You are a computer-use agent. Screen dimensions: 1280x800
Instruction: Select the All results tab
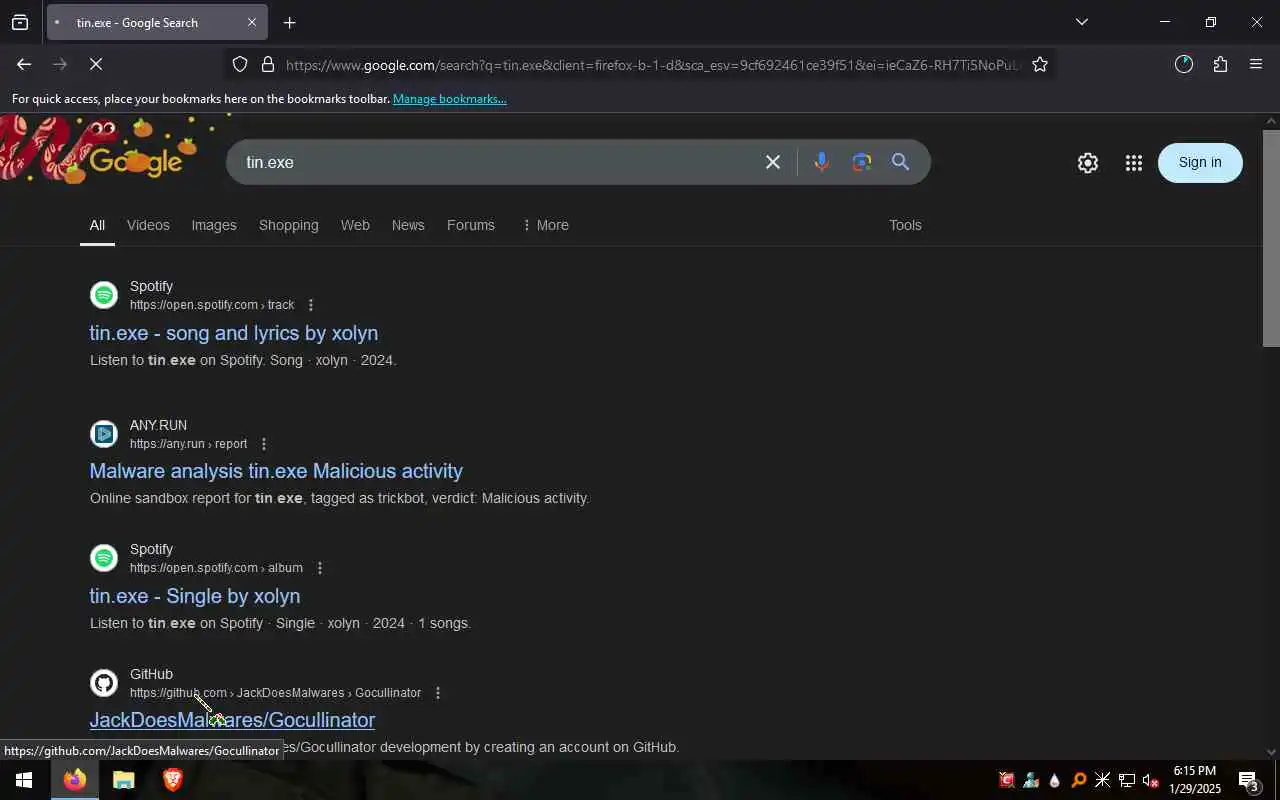[97, 225]
